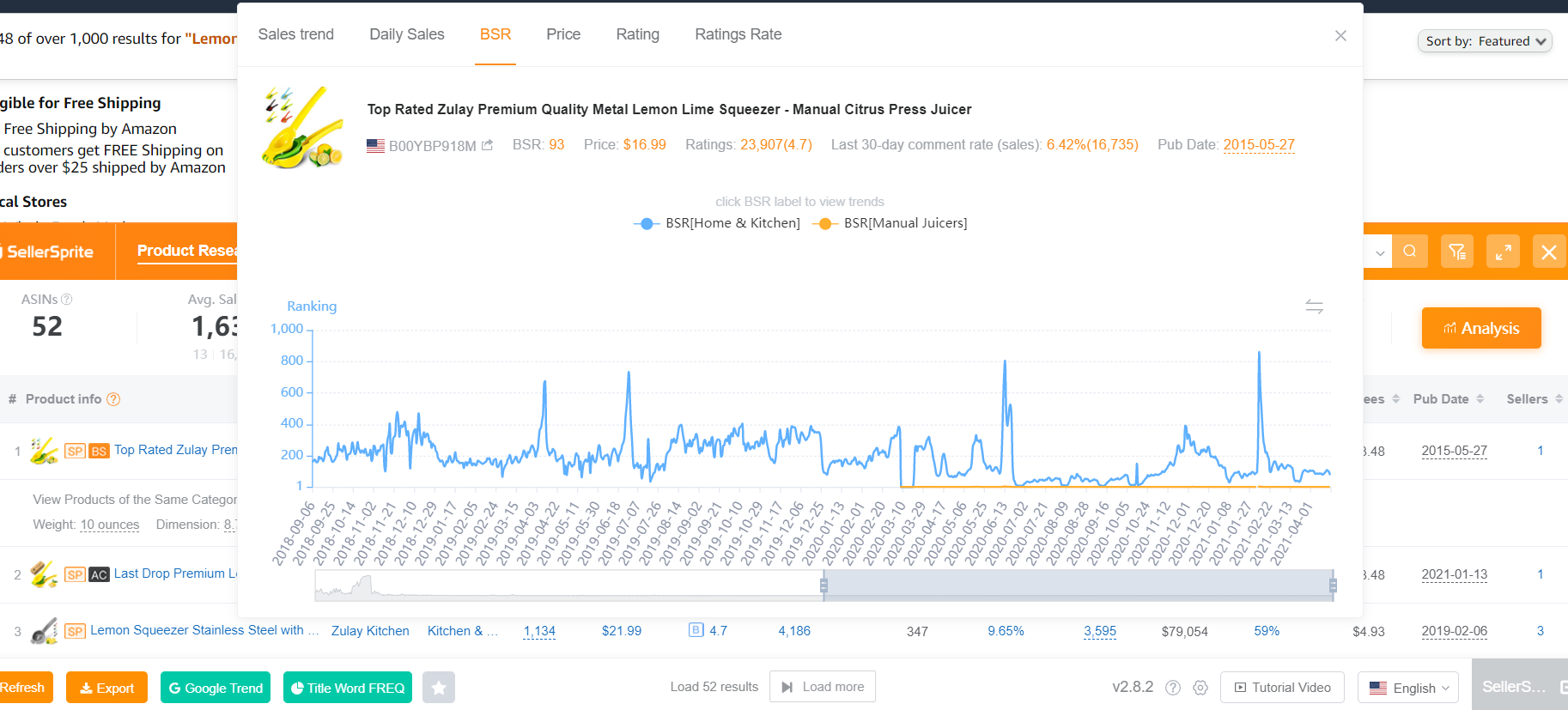Screen dimensions: 1568x710
Task: Open the filter icon in orange toolbar
Action: [x=1456, y=252]
